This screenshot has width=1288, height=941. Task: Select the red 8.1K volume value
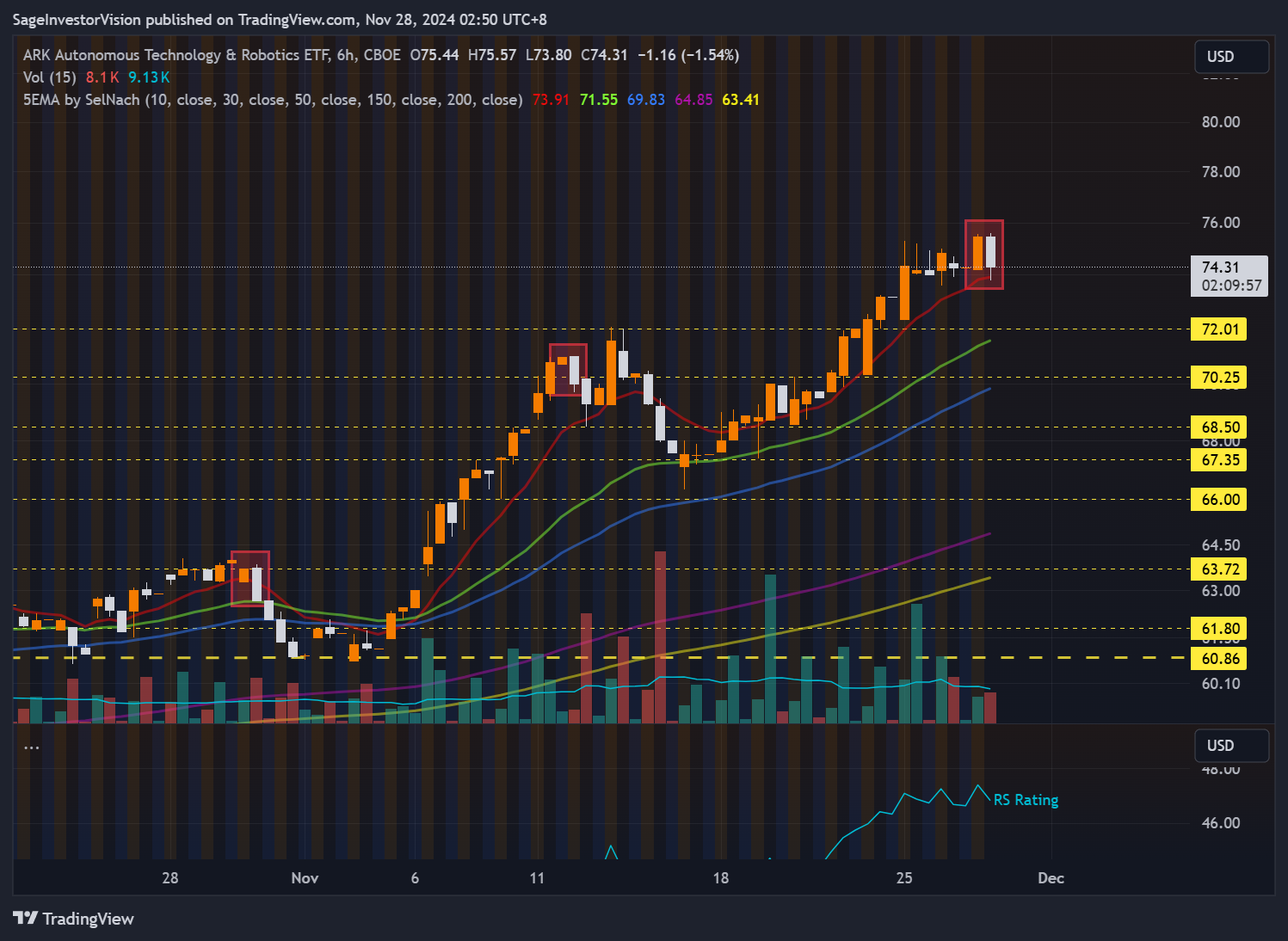pos(102,77)
